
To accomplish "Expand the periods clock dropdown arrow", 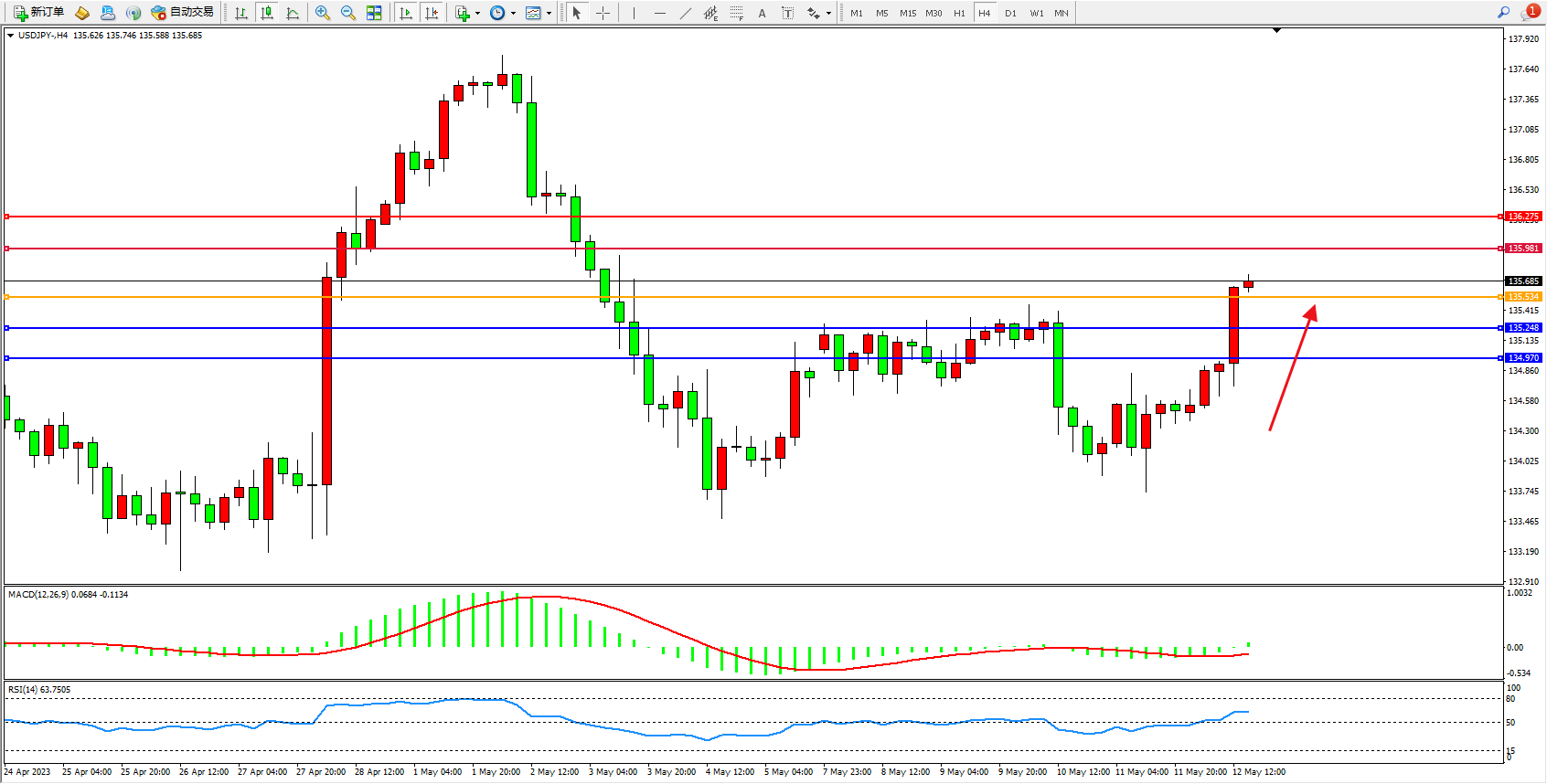I will (x=513, y=13).
